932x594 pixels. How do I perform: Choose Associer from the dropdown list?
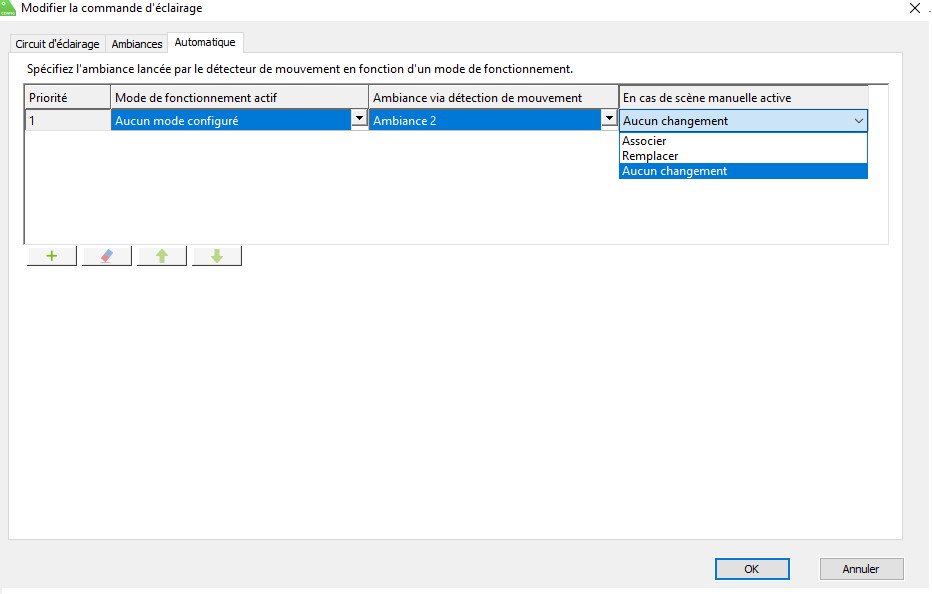pyautogui.click(x=644, y=141)
